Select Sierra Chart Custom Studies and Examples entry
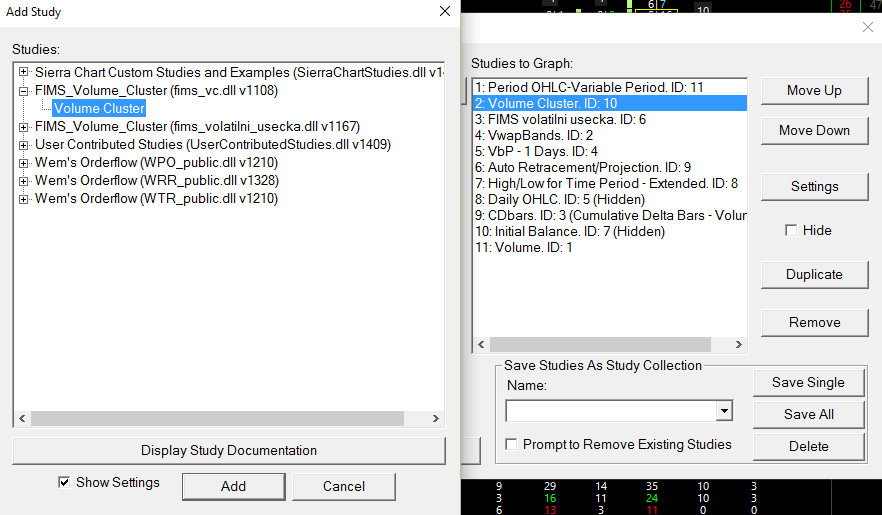The width and height of the screenshot is (882, 515). click(239, 73)
